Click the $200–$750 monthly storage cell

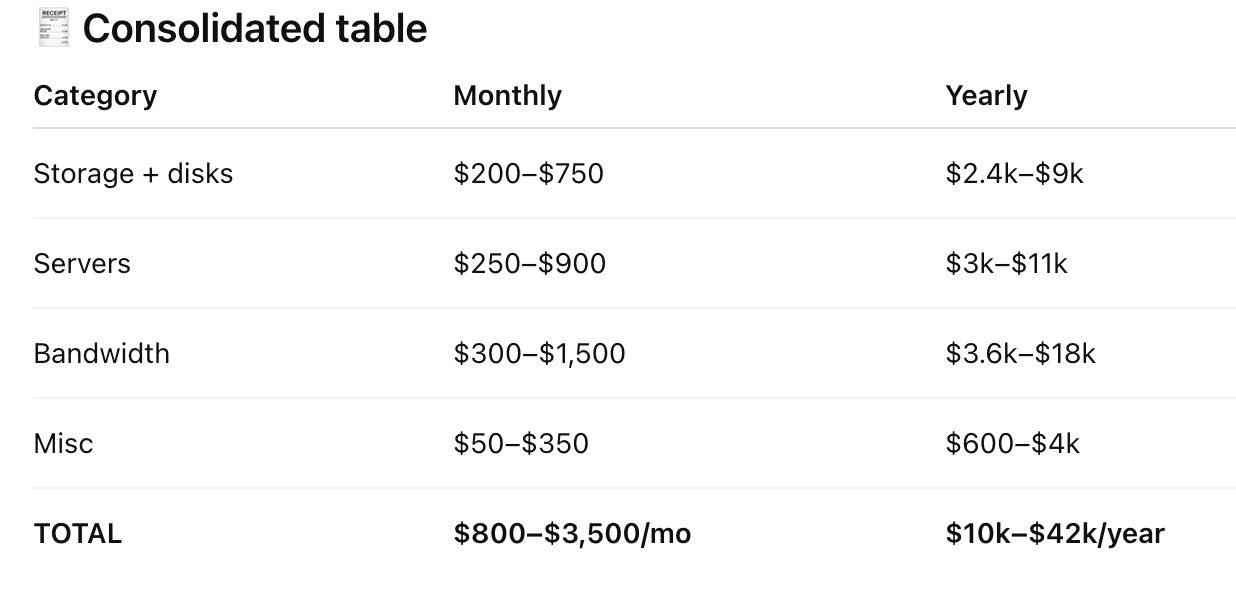pos(528,174)
